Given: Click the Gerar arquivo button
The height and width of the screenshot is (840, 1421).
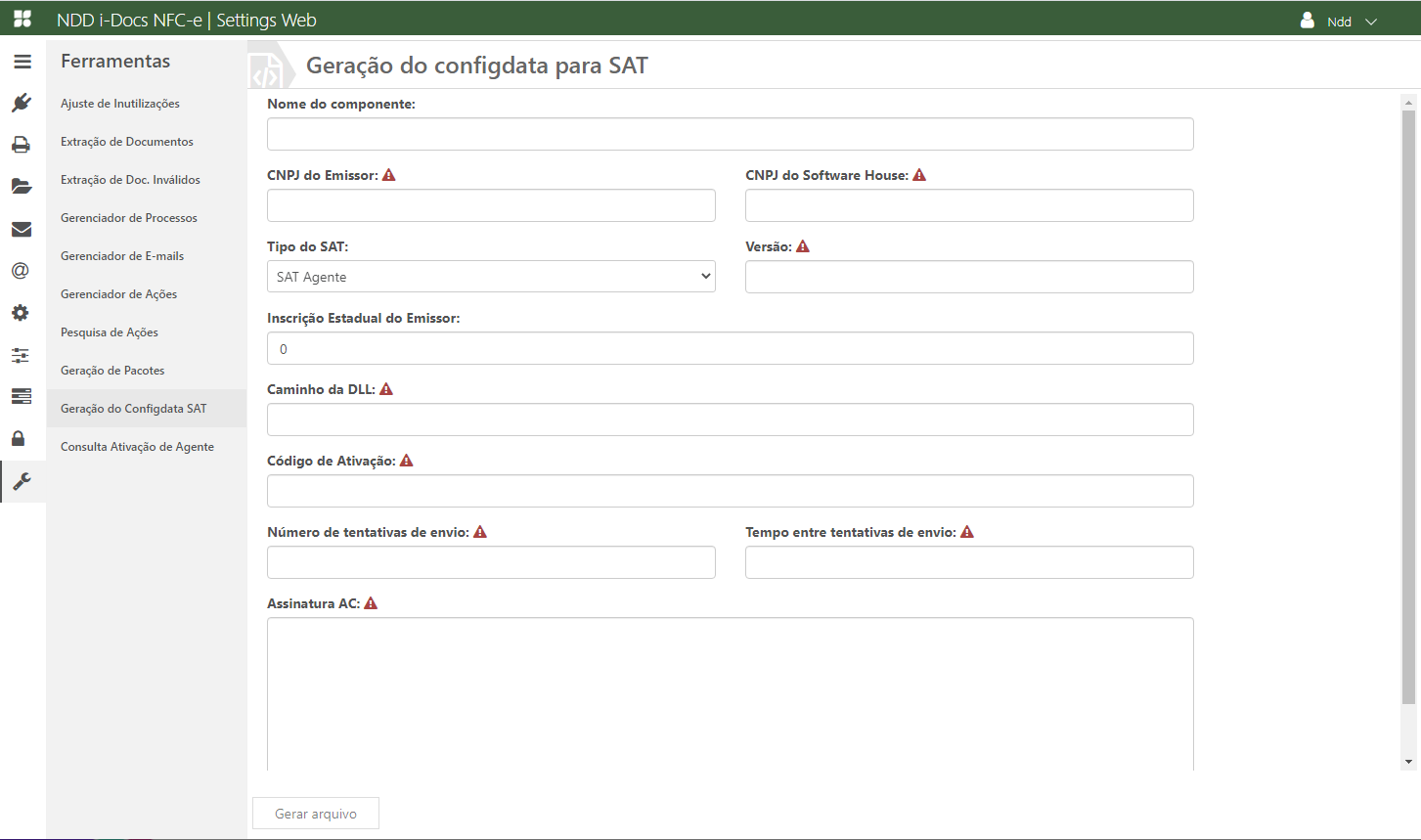Looking at the screenshot, I should point(316,814).
